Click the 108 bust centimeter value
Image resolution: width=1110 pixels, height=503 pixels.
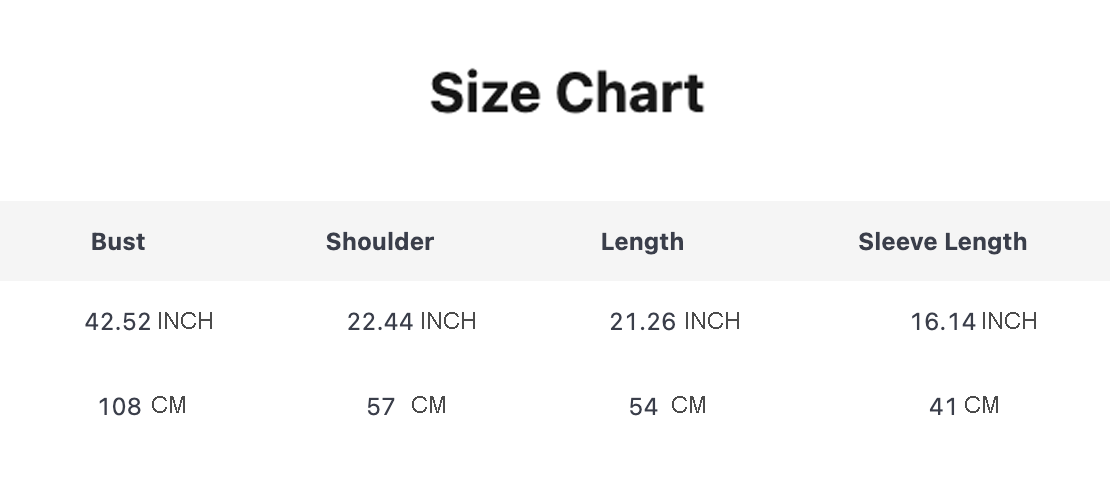click(120, 407)
